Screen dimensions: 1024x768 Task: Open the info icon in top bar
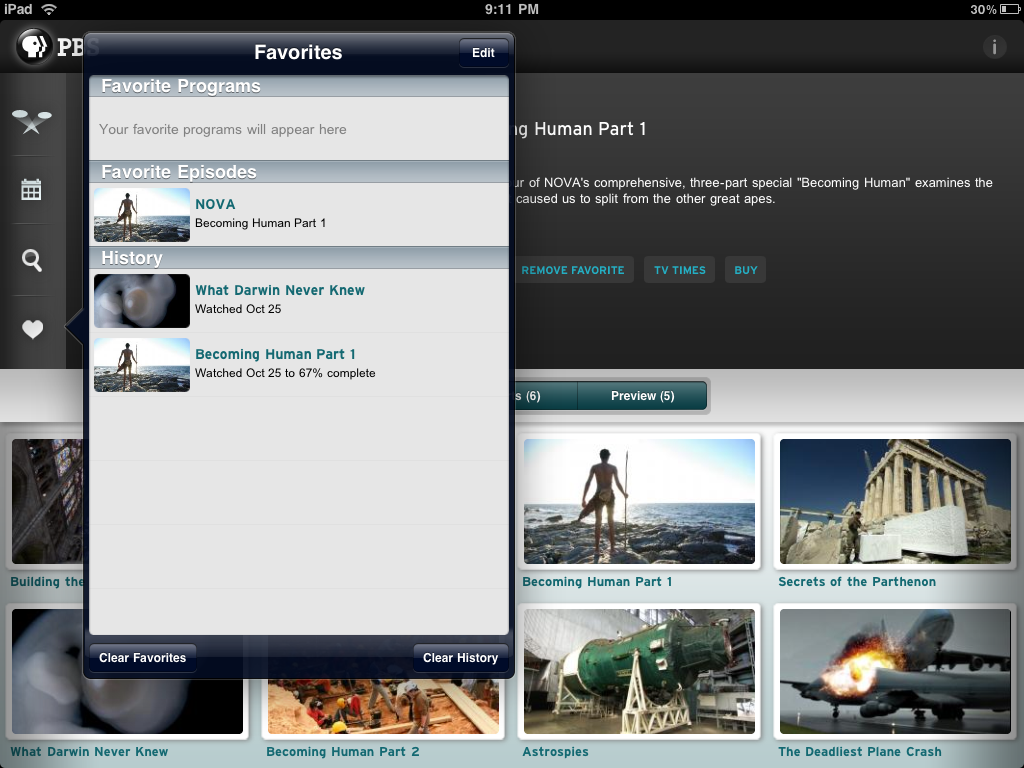coord(994,47)
